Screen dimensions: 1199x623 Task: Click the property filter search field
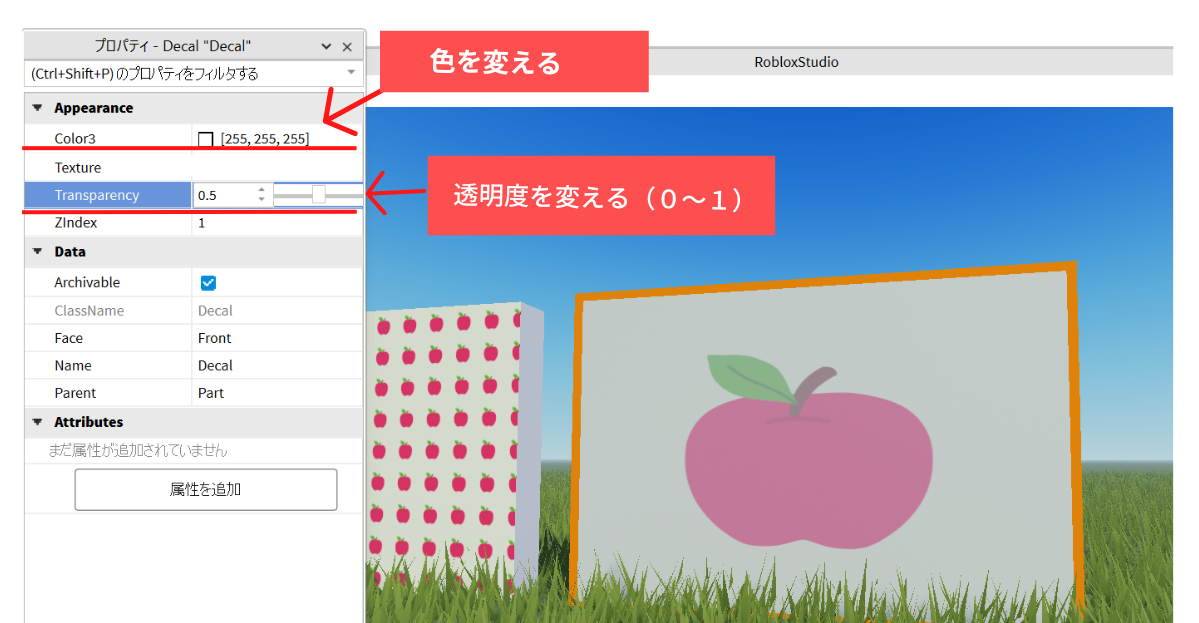(180, 73)
